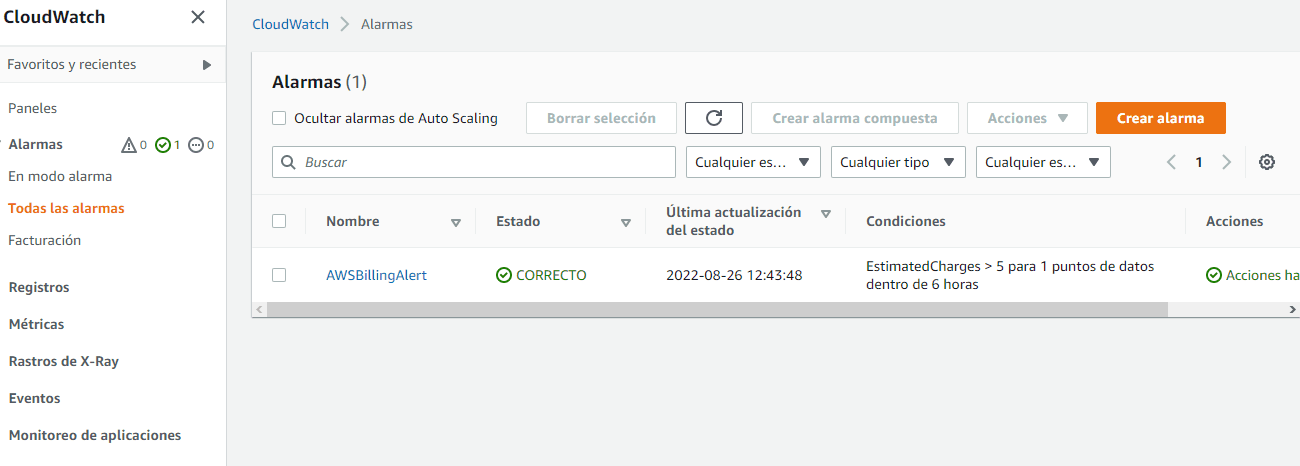1300x466 pixels.
Task: Sort by Última actualización column arrow
Action: coord(826,214)
